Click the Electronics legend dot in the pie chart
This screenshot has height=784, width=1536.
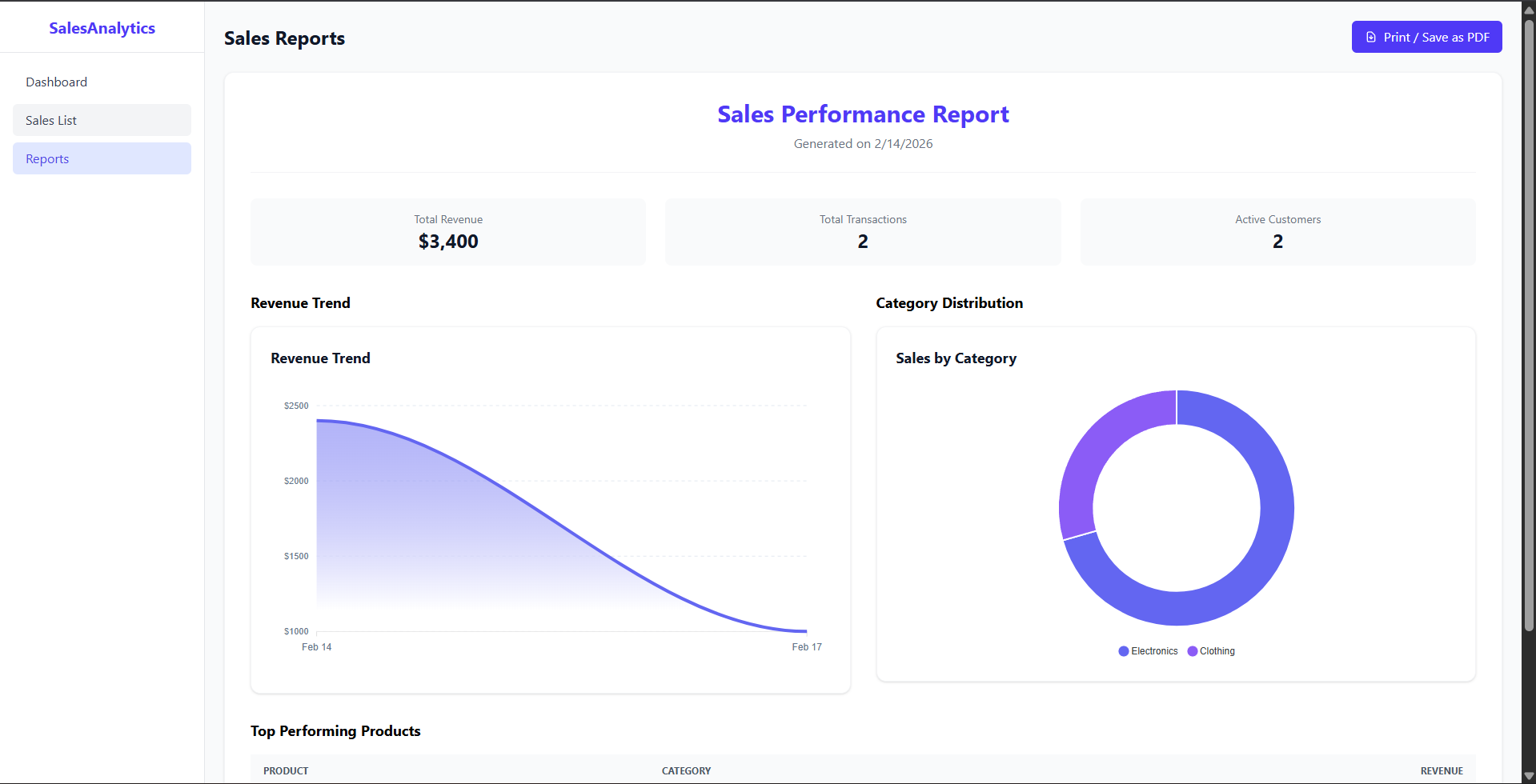point(1122,651)
